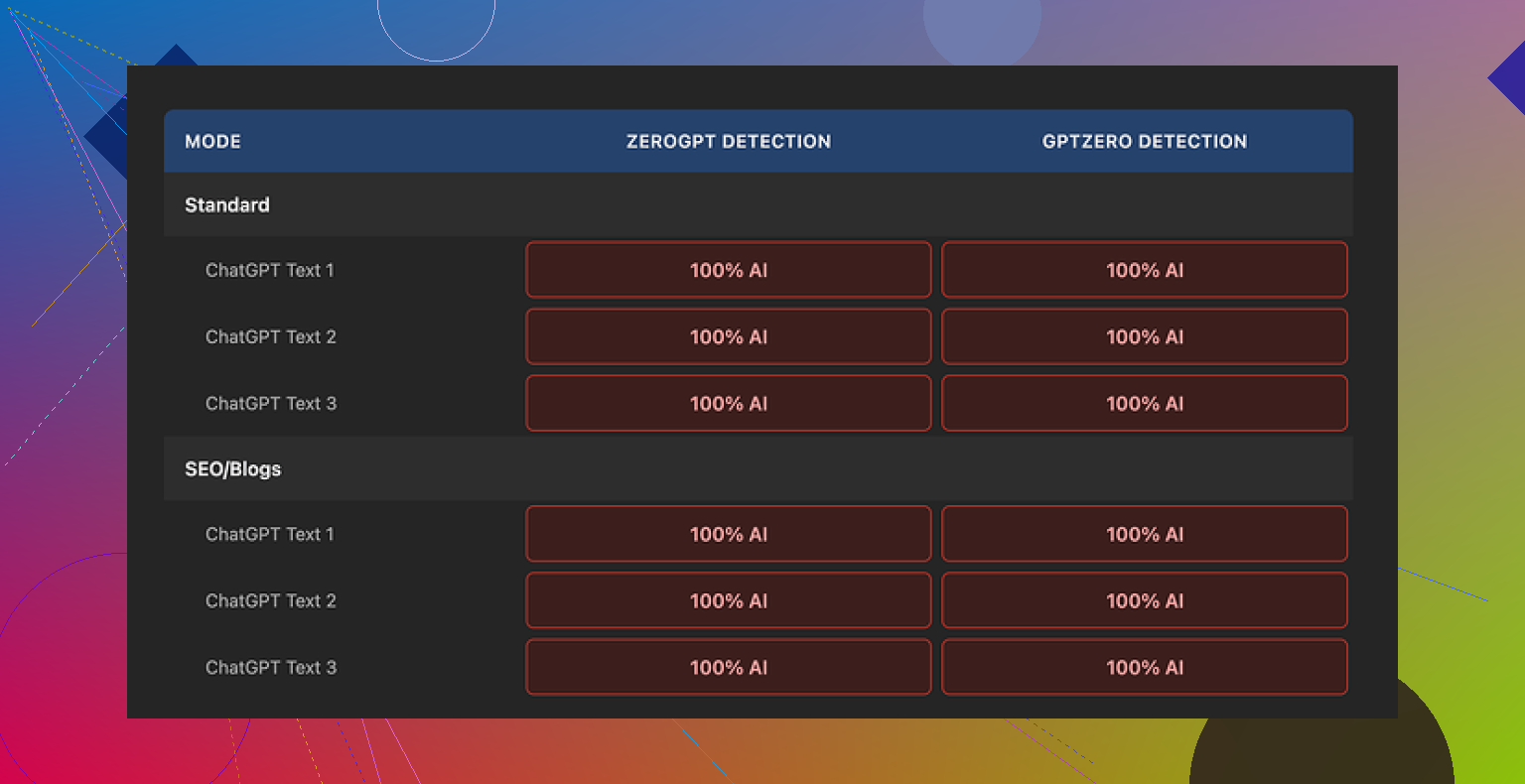Open GPTZero result for SEO/Blogs ChatGPT Text 1
Screen dimensions: 1525x784
(1144, 534)
